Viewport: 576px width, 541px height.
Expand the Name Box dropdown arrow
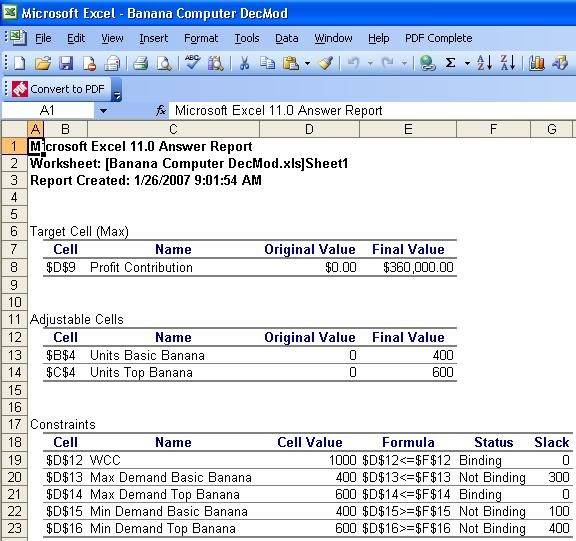click(x=103, y=110)
